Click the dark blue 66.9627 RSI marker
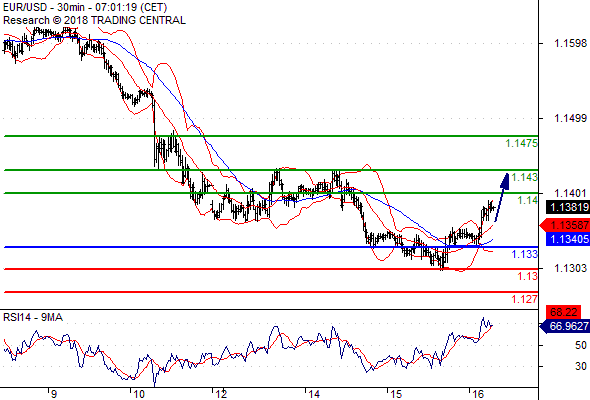 coord(565,326)
